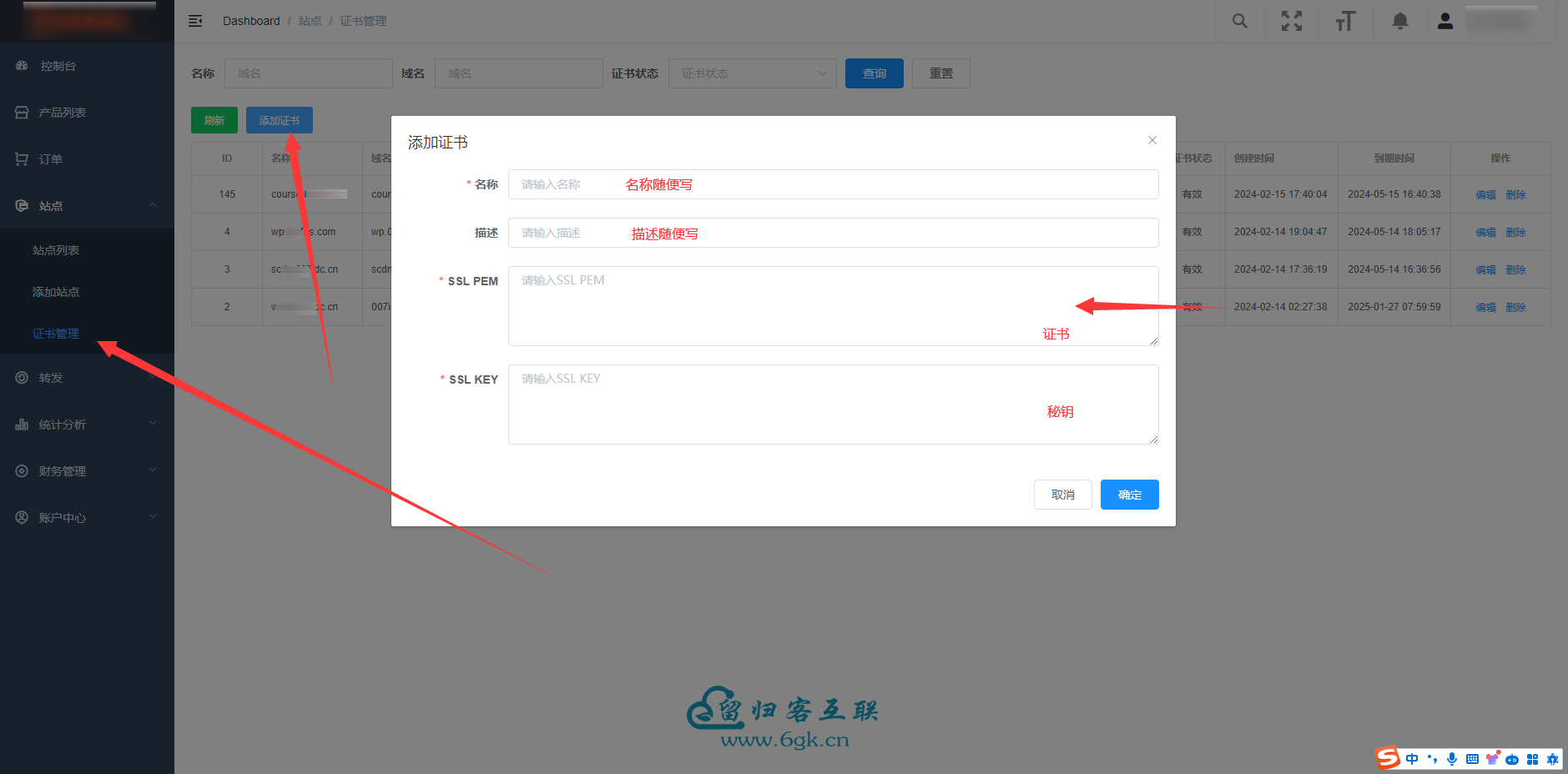Click the microphone icon in IME toolbar

1452,759
